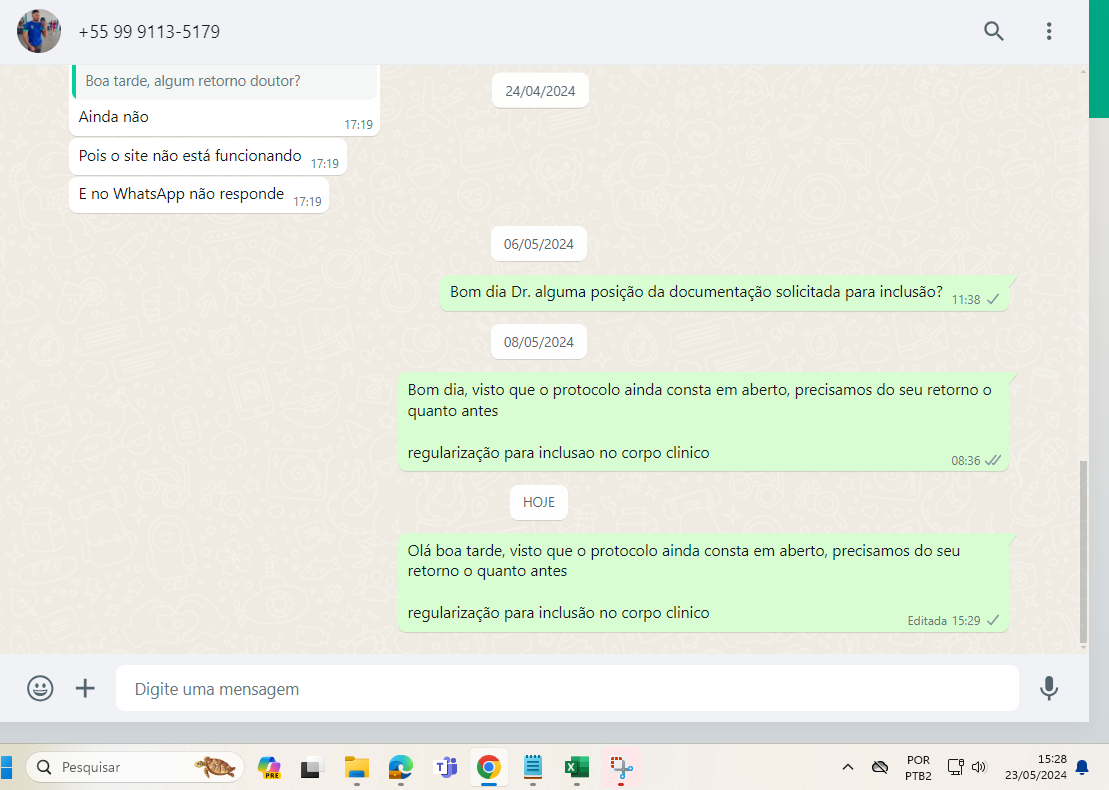Expand hidden system tray icons chevron
Image resolution: width=1109 pixels, height=790 pixels.
pos(848,767)
